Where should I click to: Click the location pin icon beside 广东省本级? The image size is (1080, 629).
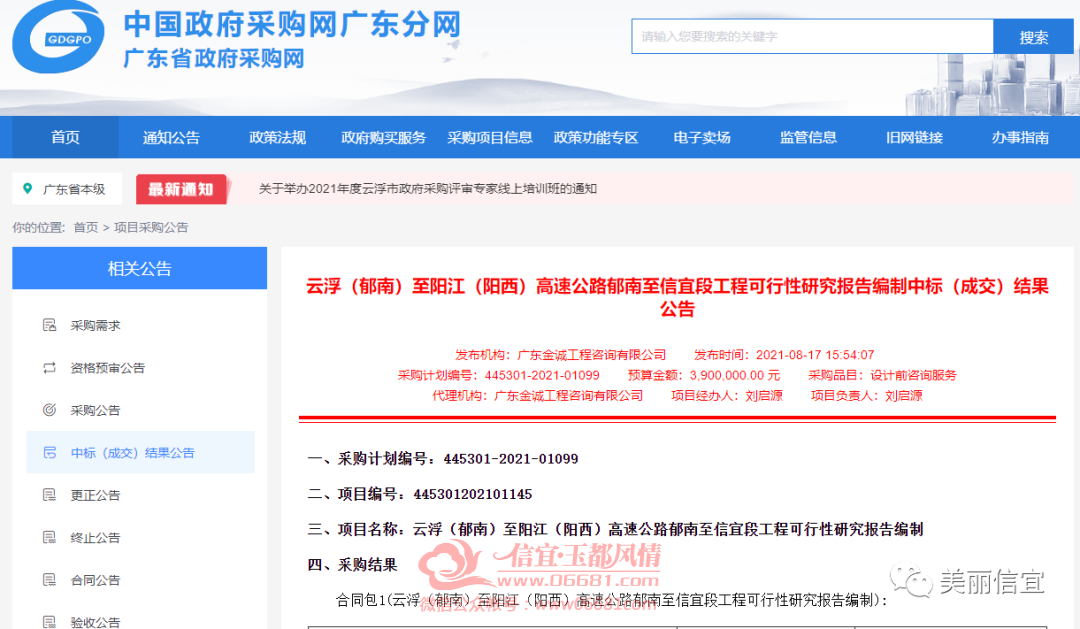click(x=28, y=188)
